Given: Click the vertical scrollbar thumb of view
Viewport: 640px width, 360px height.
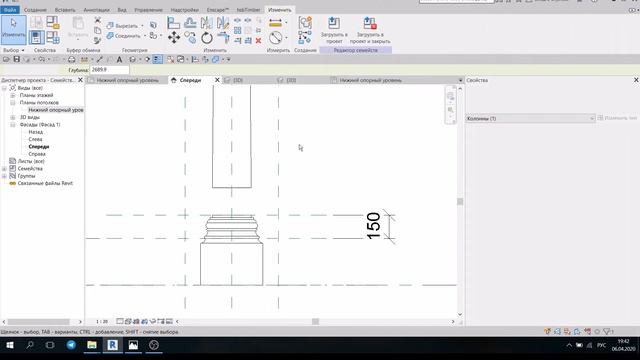Looking at the screenshot, I should (x=460, y=202).
